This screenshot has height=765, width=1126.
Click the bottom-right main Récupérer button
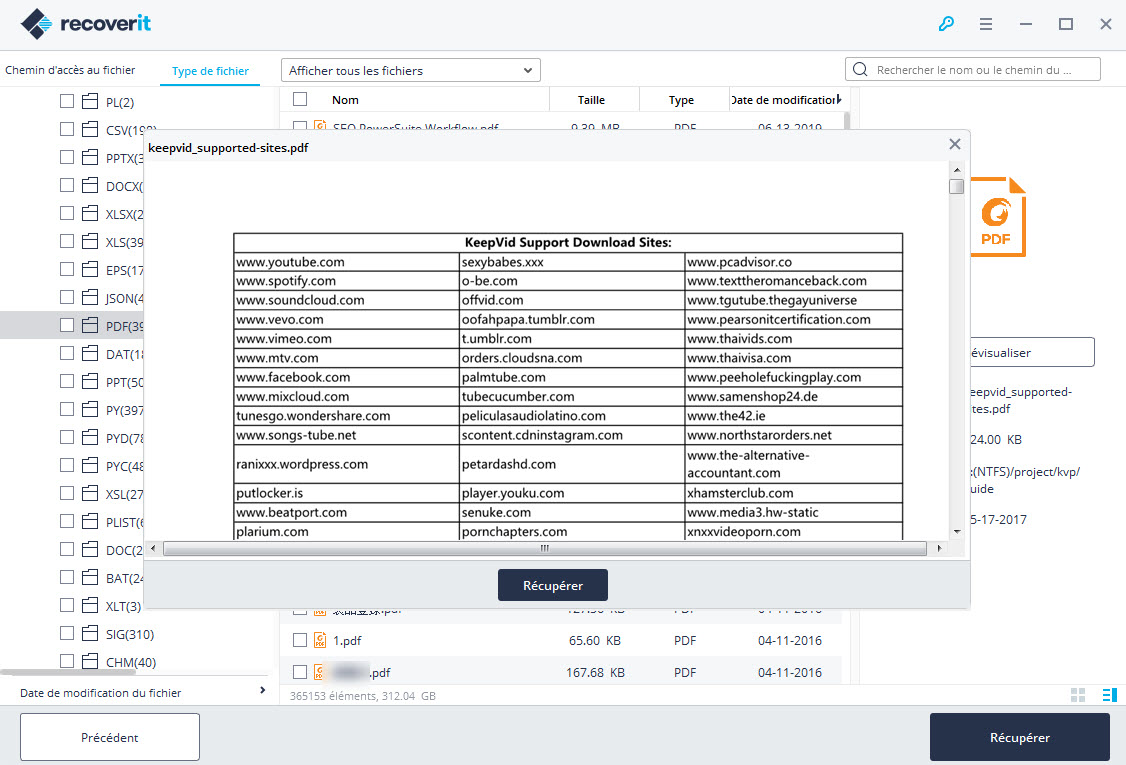pos(1020,737)
